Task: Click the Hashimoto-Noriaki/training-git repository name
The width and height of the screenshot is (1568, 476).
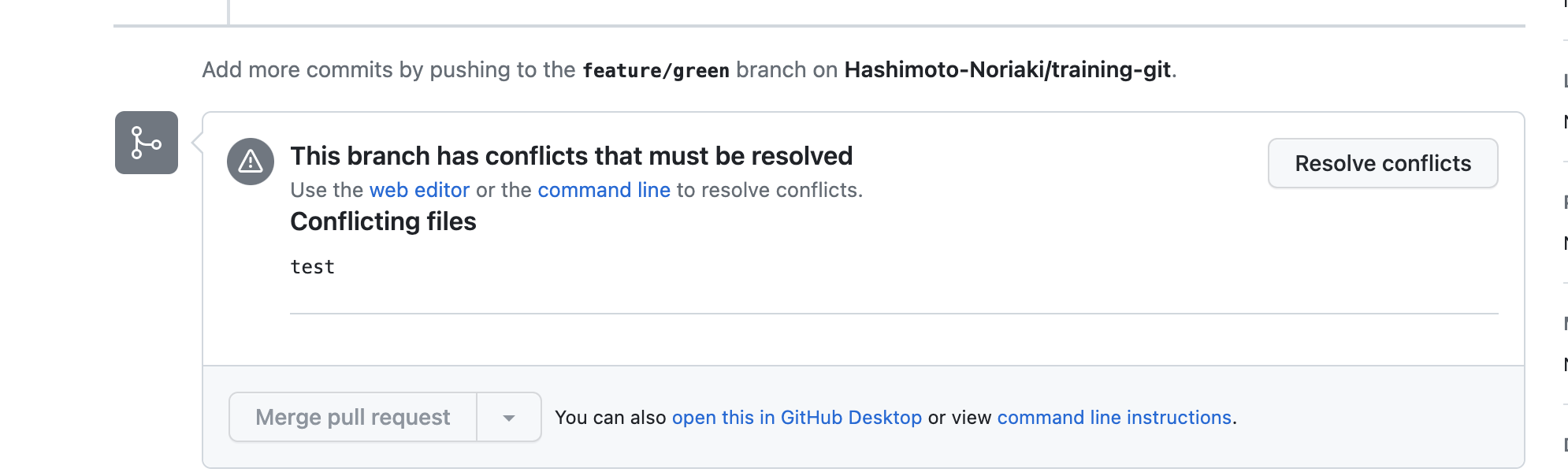Action: [x=1008, y=69]
